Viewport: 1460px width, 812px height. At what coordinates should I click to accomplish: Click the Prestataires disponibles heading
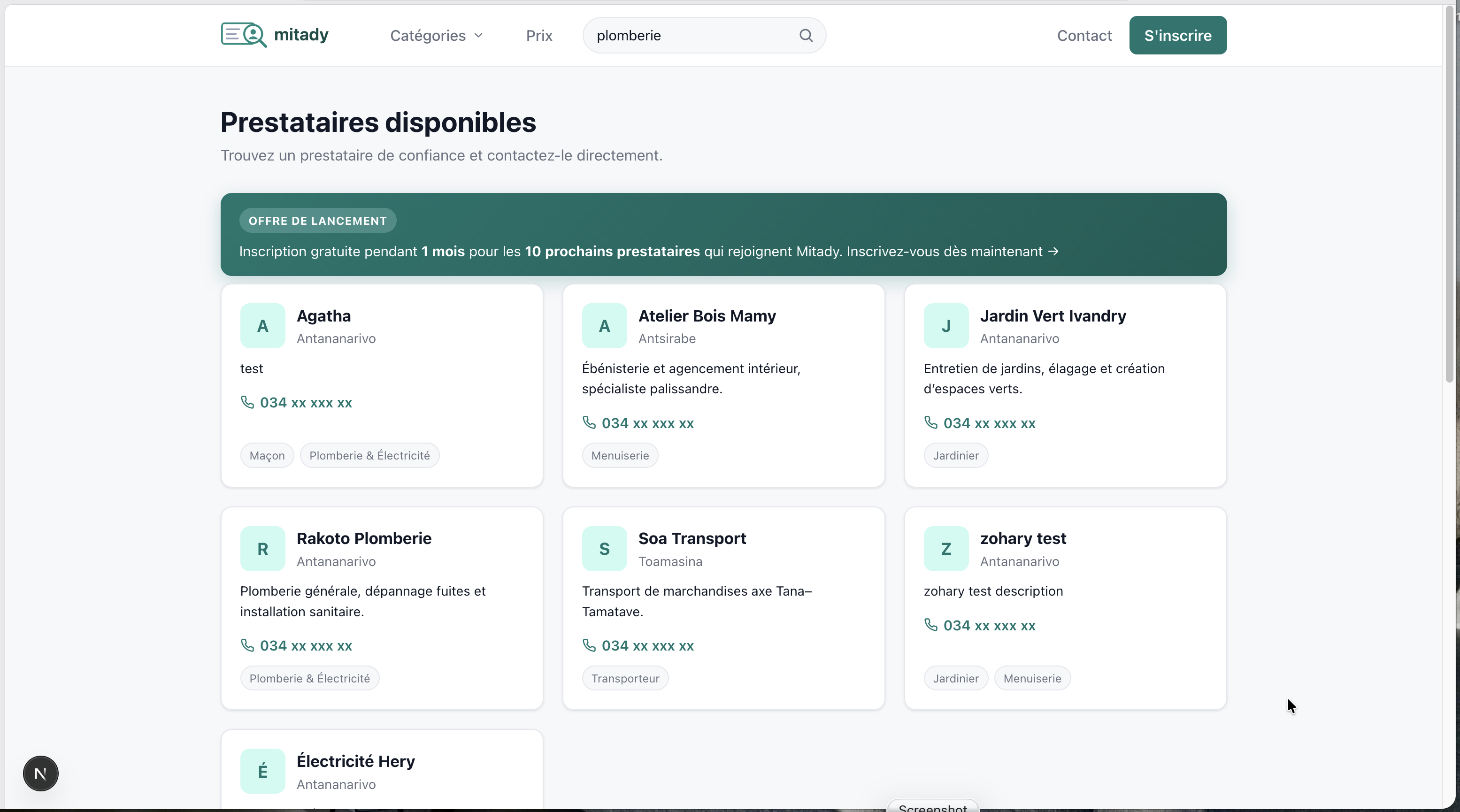378,123
